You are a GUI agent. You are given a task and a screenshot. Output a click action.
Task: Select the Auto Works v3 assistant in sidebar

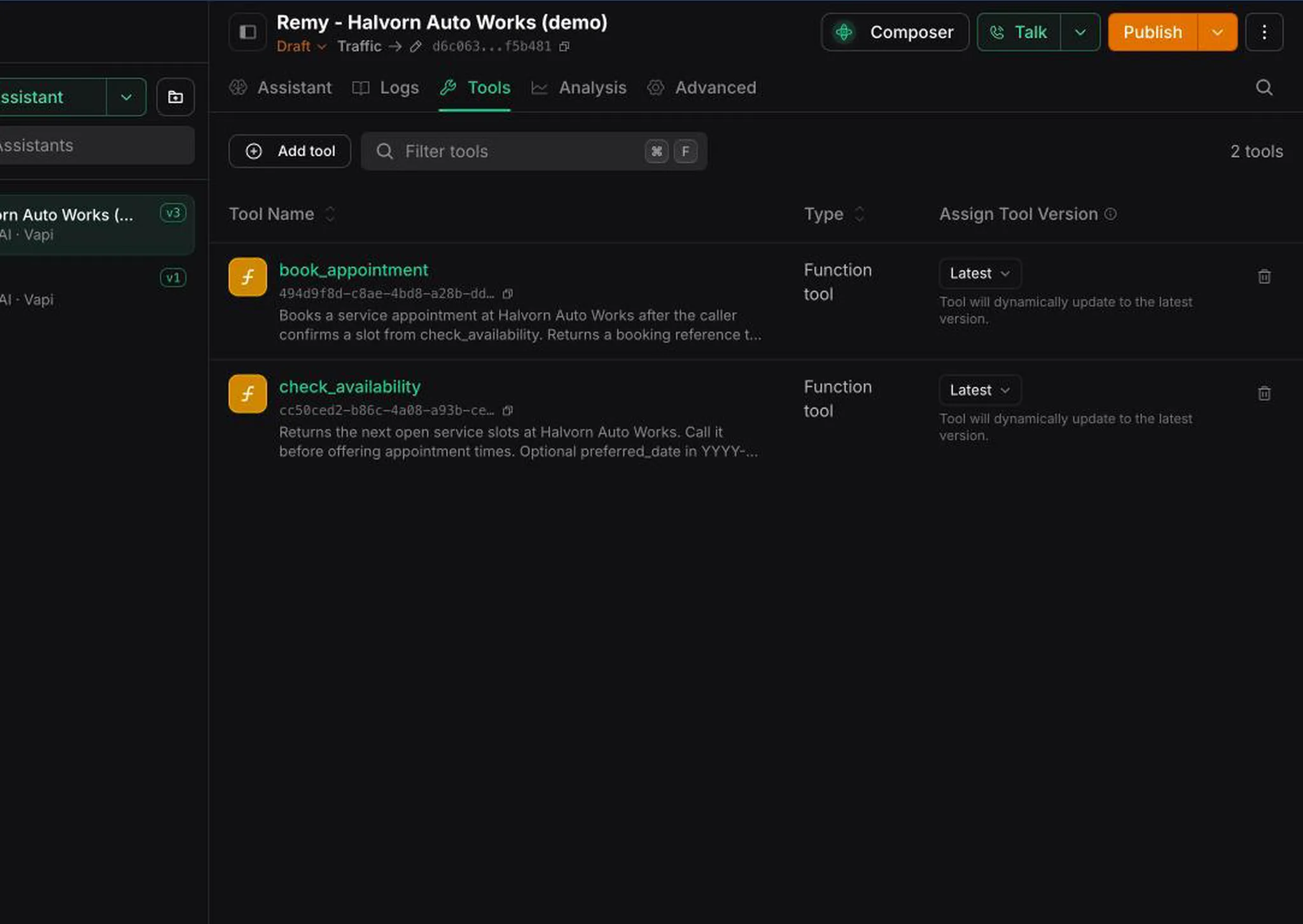97,224
